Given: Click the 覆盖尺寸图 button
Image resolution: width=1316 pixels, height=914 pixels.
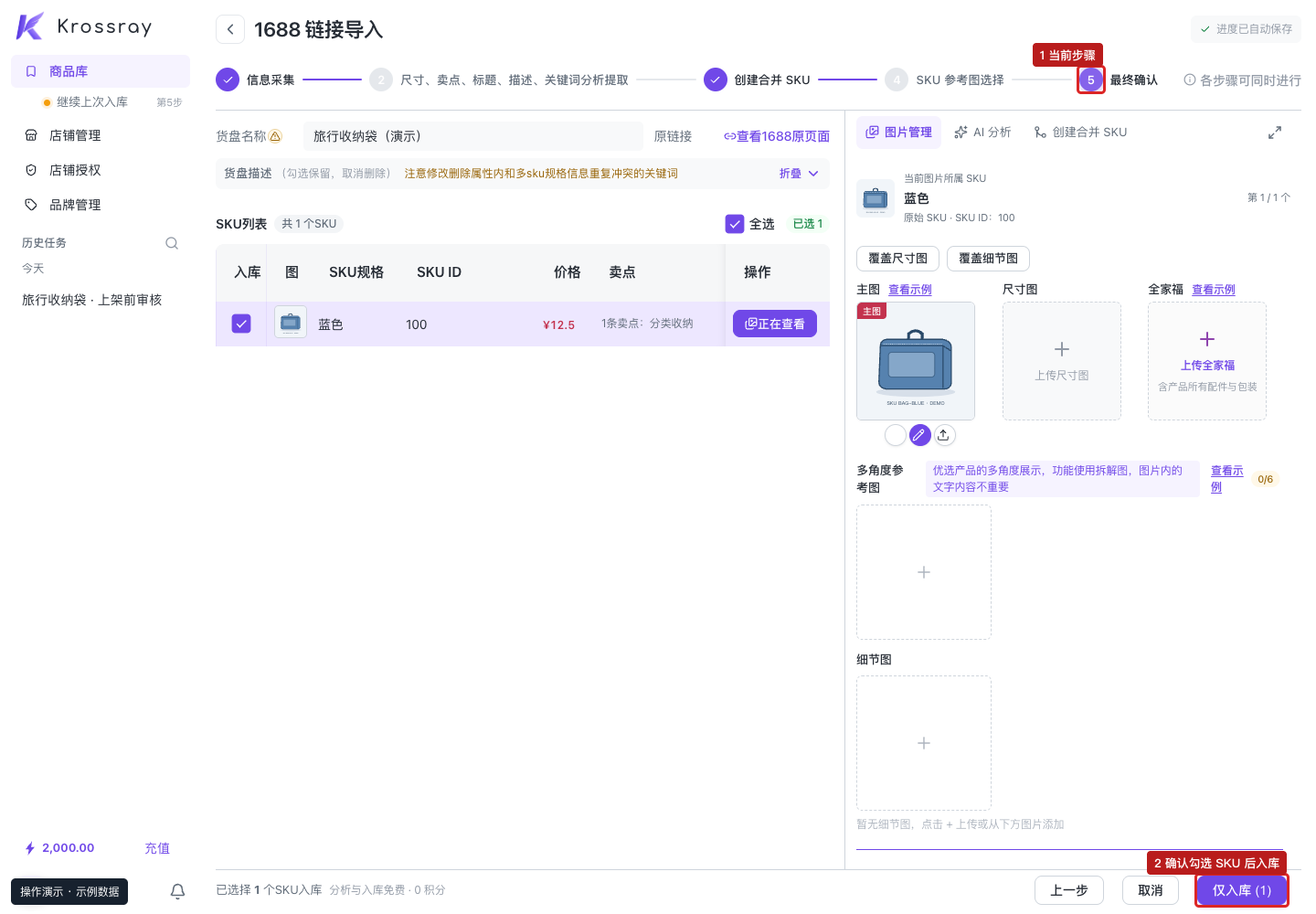Looking at the screenshot, I should click(897, 259).
